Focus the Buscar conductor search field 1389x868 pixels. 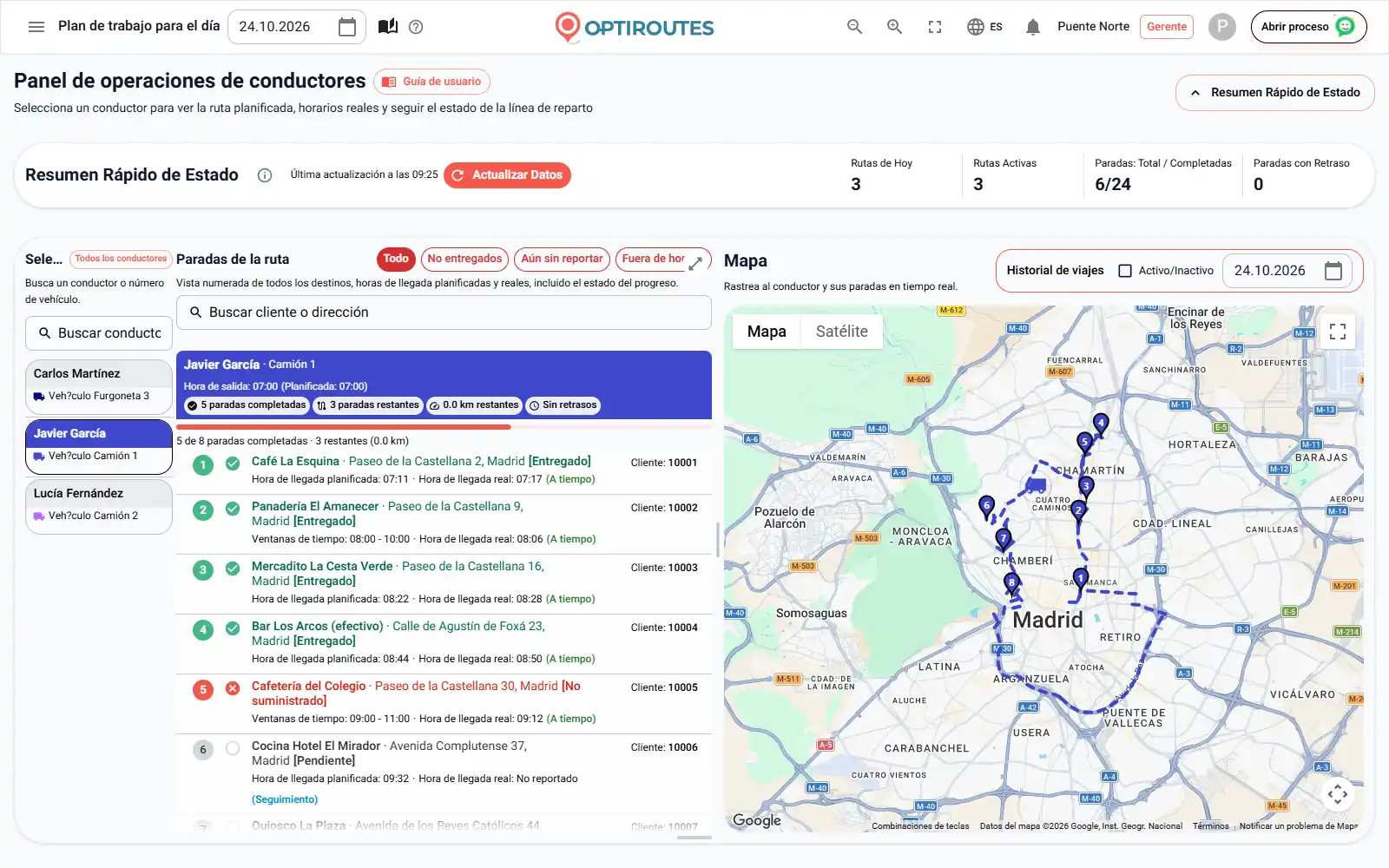[x=99, y=333]
